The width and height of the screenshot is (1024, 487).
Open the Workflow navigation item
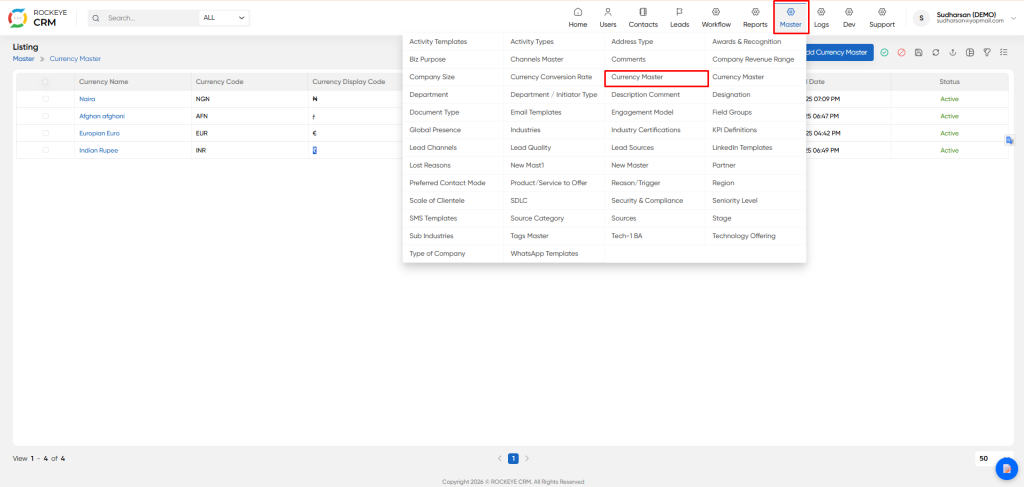tap(716, 18)
